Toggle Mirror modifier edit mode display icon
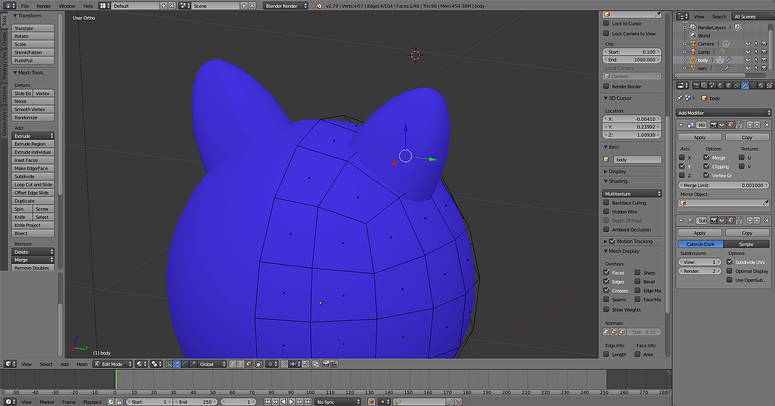The image size is (775, 406). click(x=730, y=125)
